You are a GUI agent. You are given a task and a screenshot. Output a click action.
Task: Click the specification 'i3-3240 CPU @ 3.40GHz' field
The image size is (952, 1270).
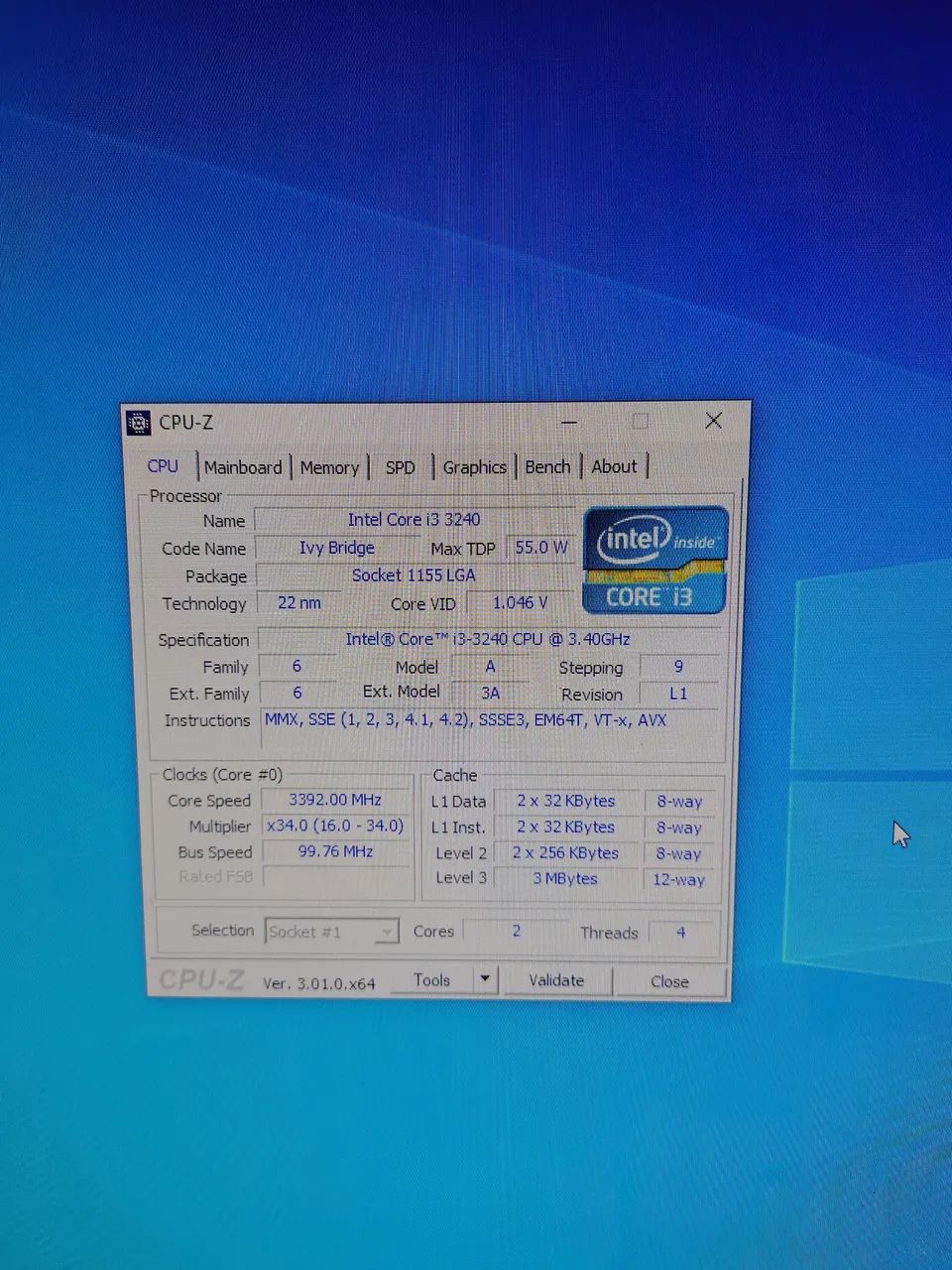coord(488,640)
